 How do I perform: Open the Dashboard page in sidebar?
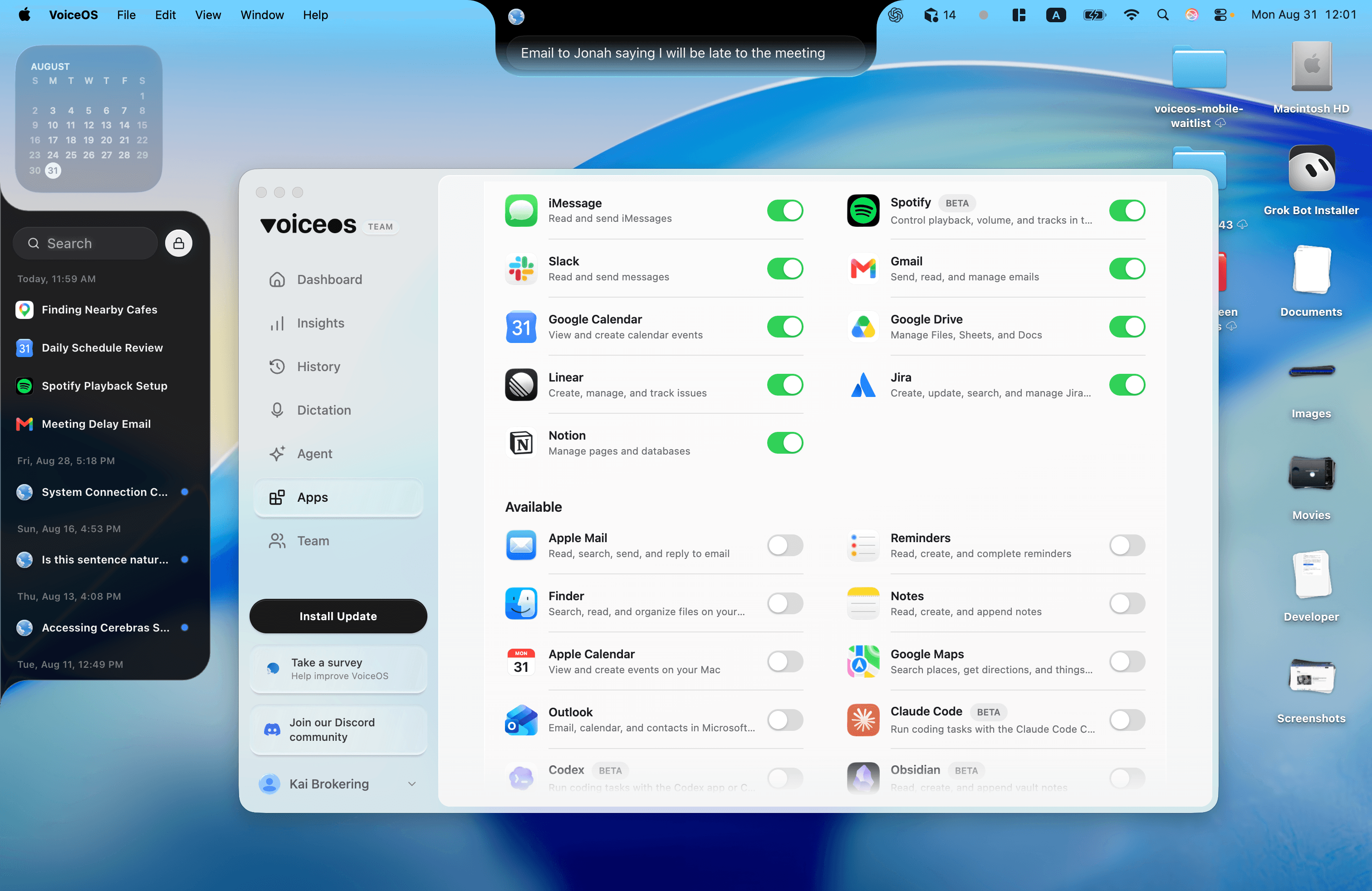pyautogui.click(x=338, y=279)
